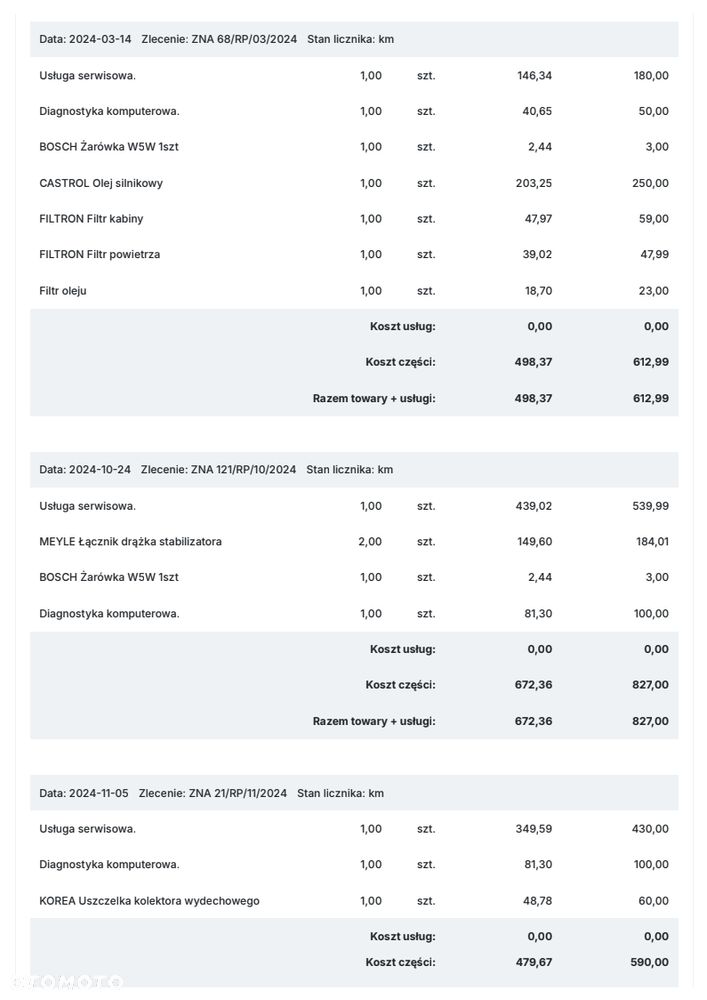
Task: Click the 539,99 service price value
Action: click(x=651, y=506)
